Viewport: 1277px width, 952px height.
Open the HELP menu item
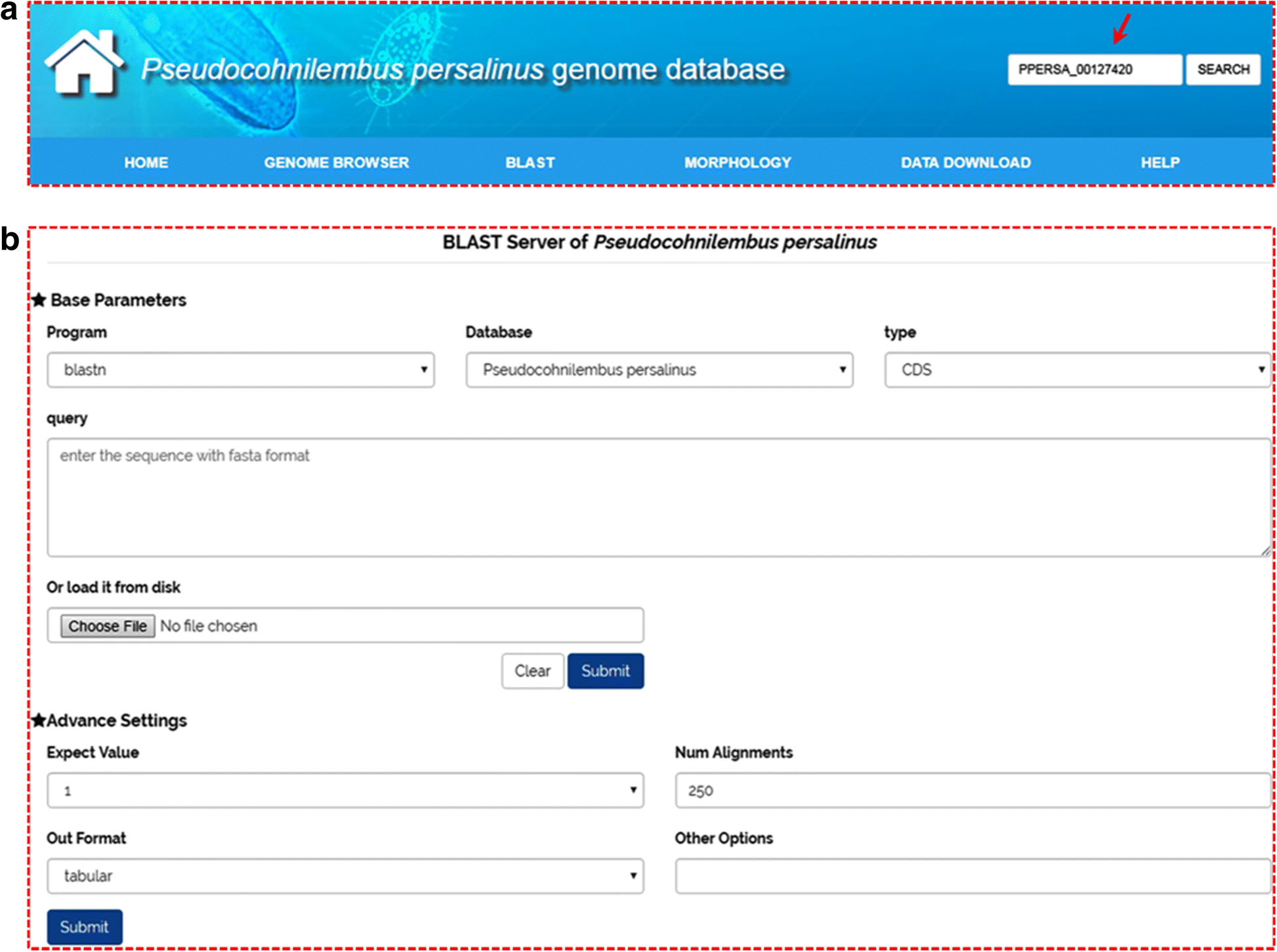pos(1160,163)
